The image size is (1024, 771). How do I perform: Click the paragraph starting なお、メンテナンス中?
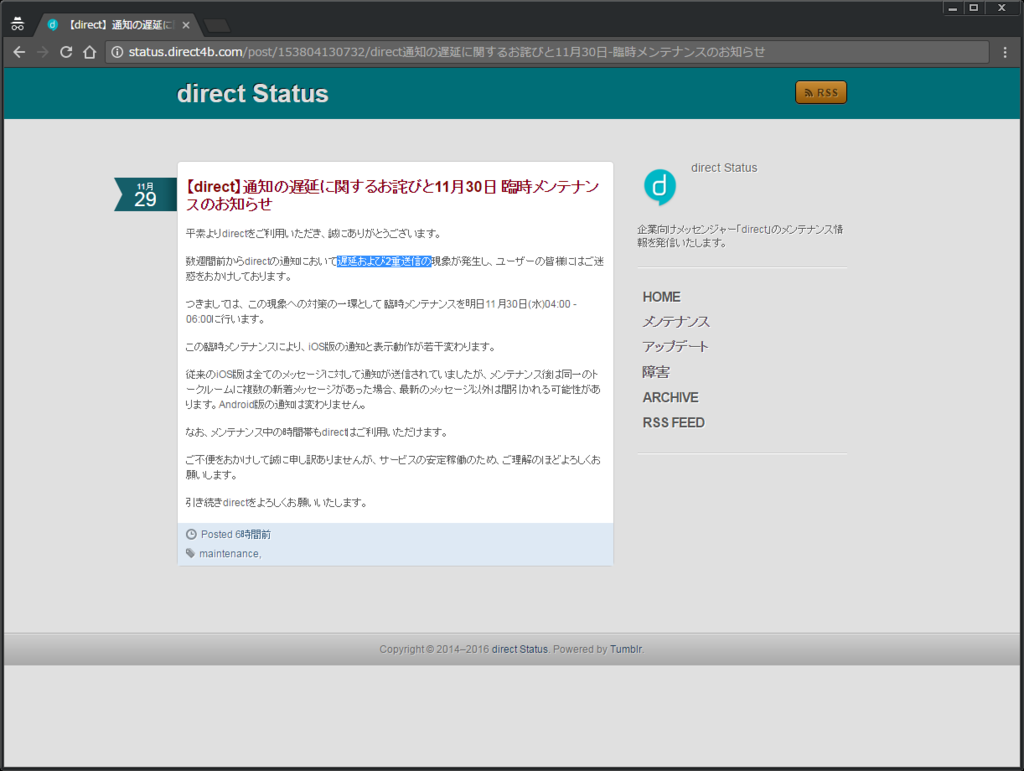pos(317,432)
